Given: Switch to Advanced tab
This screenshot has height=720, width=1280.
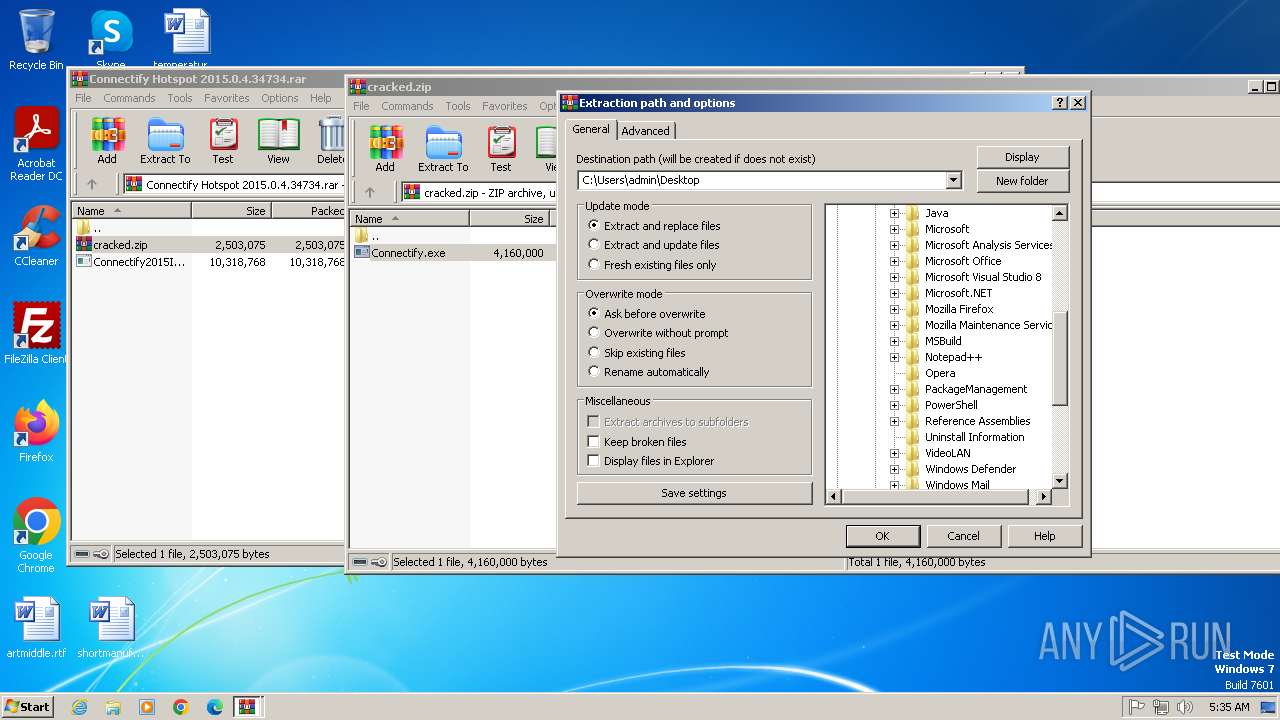Looking at the screenshot, I should pyautogui.click(x=645, y=131).
